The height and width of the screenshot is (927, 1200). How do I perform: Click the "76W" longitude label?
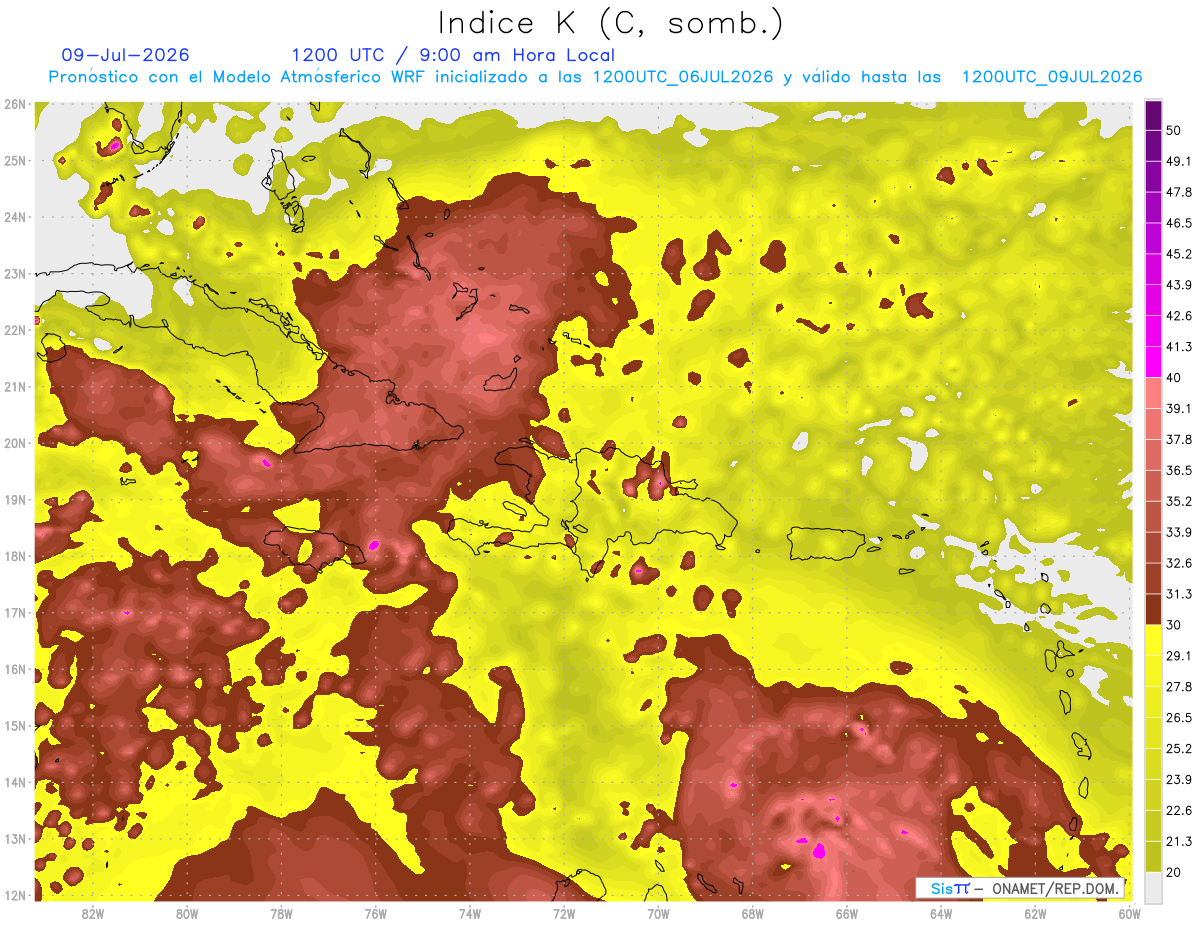376,914
